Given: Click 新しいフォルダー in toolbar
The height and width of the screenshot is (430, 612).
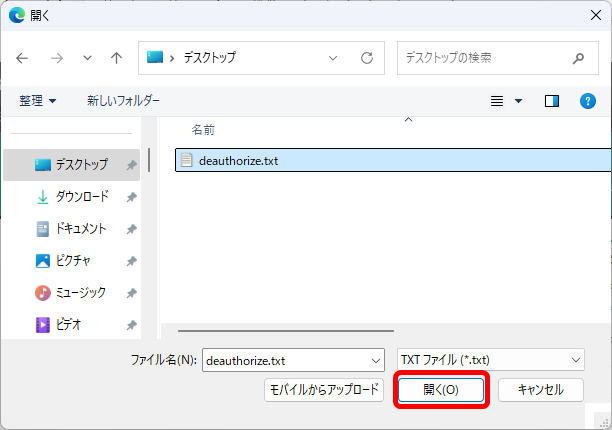Looking at the screenshot, I should pos(123,101).
